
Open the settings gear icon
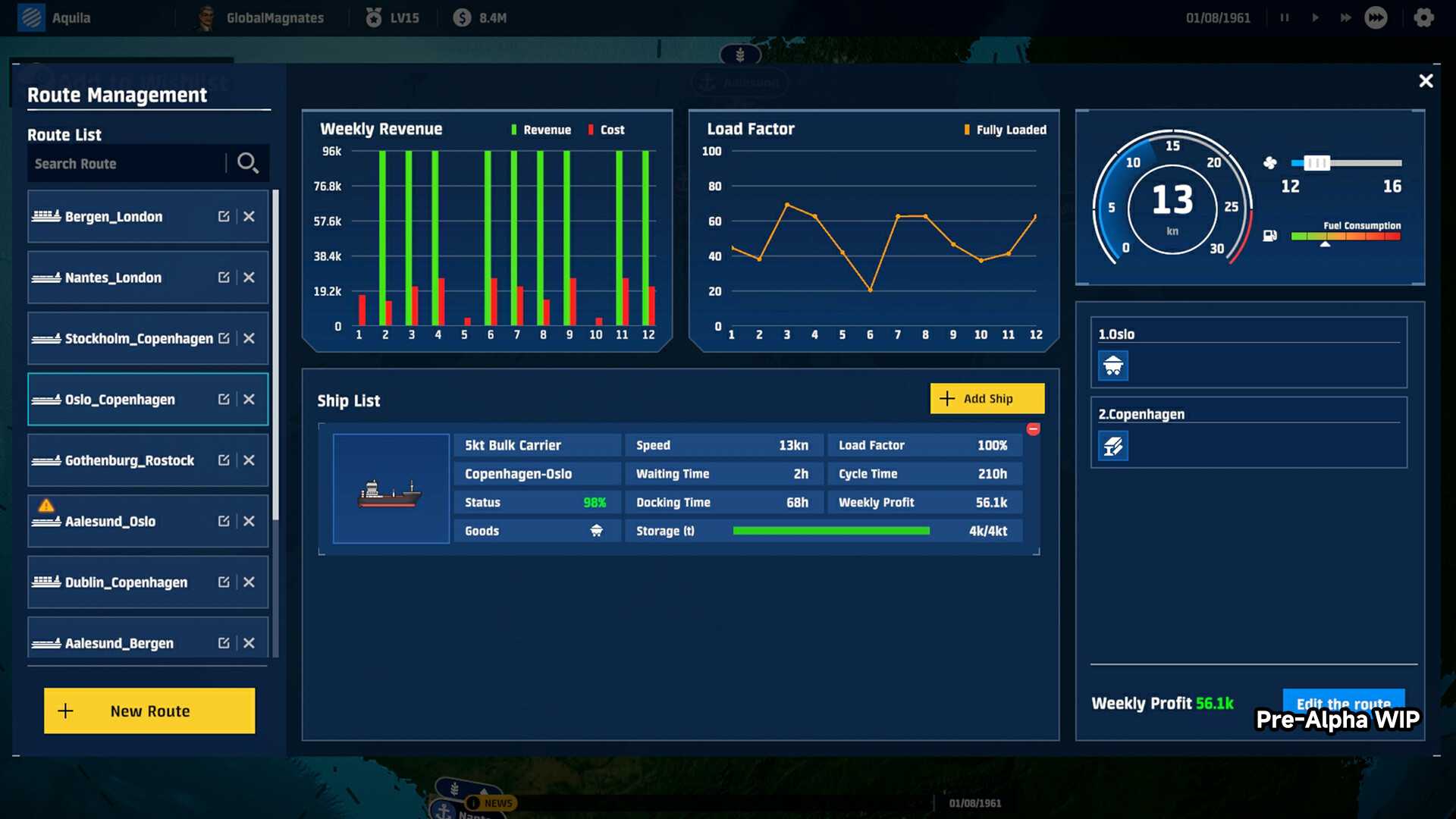tap(1425, 17)
